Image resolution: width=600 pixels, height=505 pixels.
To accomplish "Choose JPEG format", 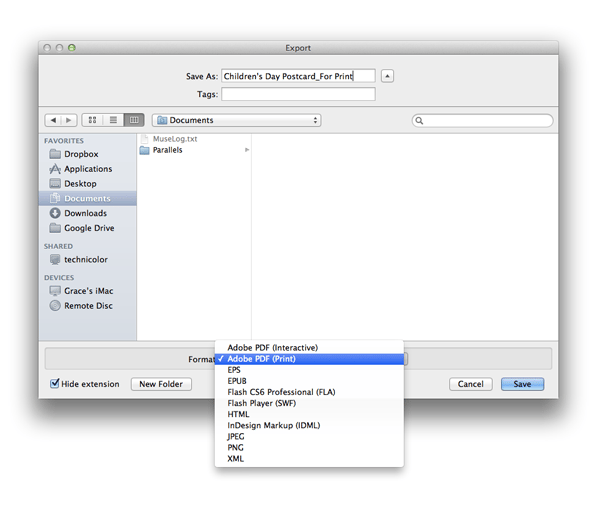I will [x=309, y=437].
